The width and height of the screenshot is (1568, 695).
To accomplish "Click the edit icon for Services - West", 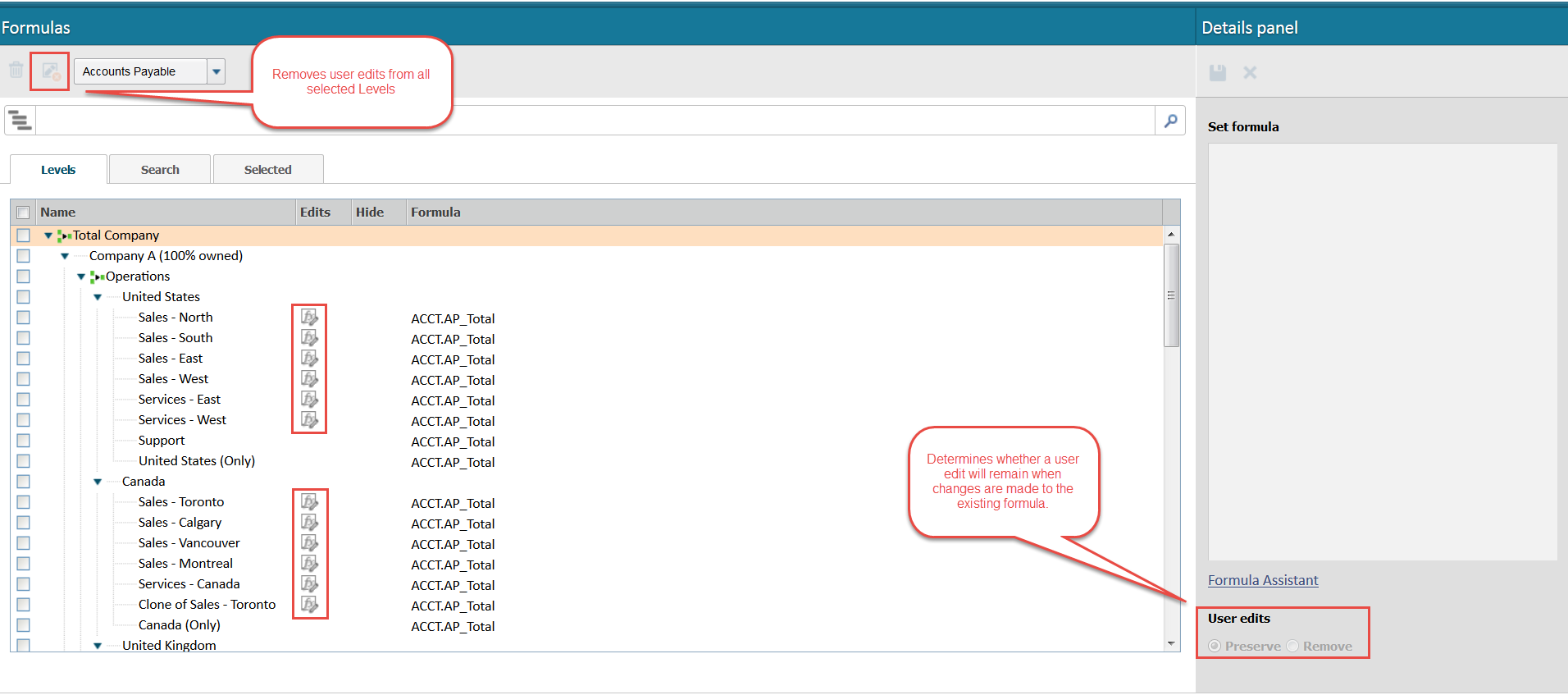I will (309, 419).
